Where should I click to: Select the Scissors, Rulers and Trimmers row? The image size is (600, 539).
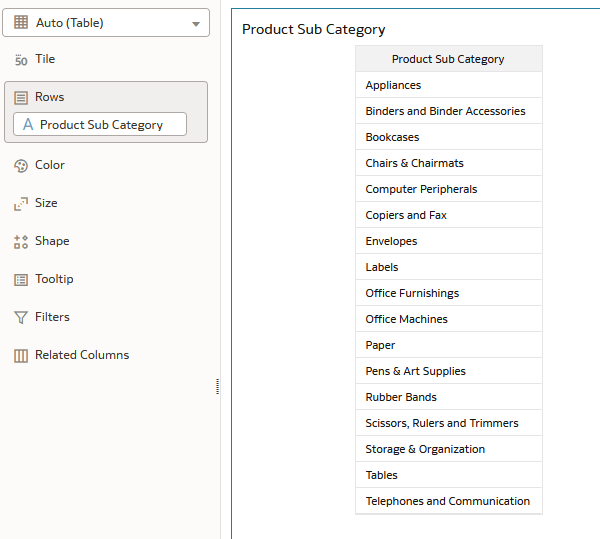tap(449, 423)
